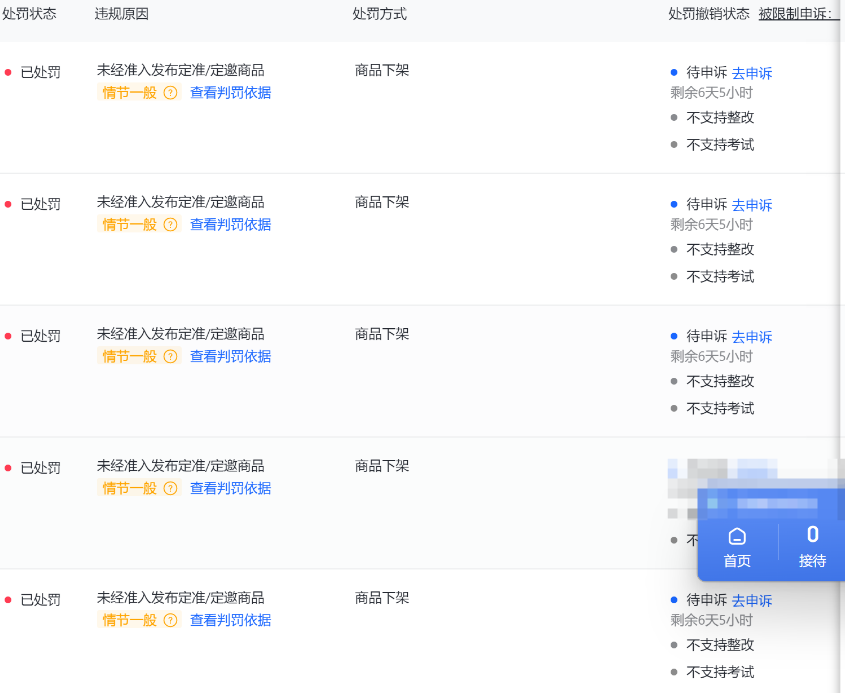Start appeal via 去申诉 in third row
845x693 pixels.
752,337
